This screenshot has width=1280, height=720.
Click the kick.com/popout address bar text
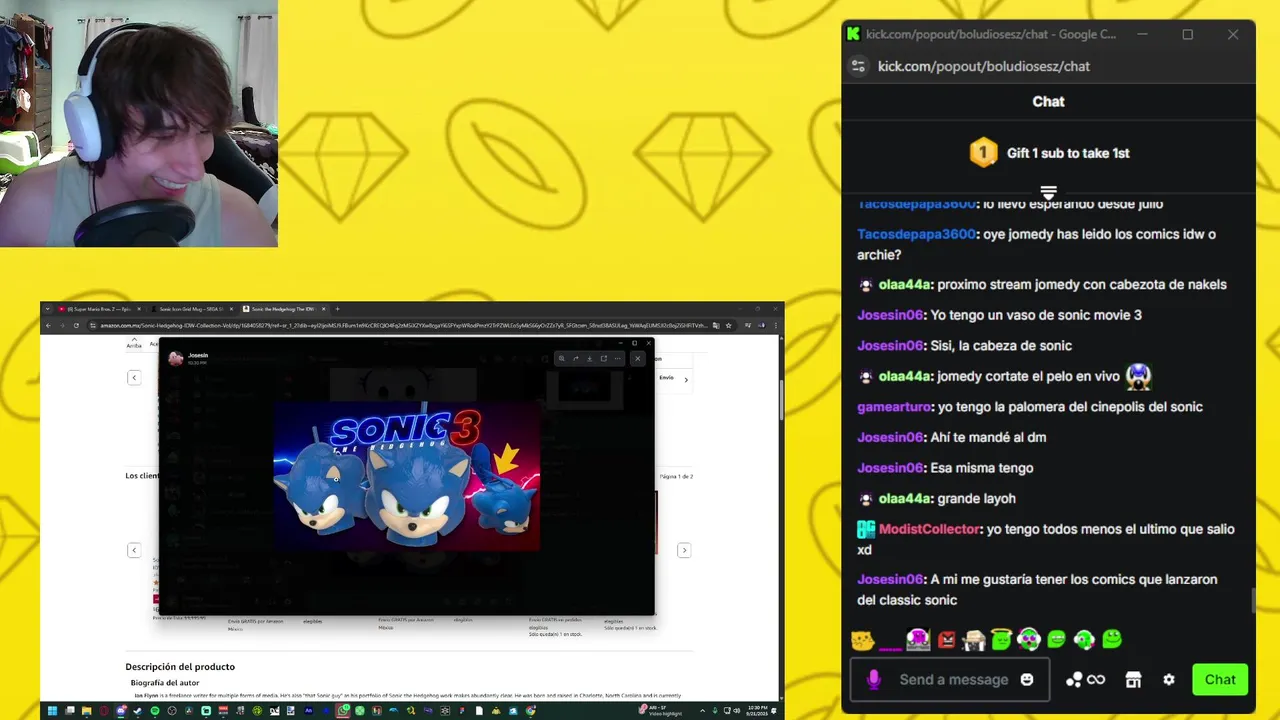pos(983,66)
